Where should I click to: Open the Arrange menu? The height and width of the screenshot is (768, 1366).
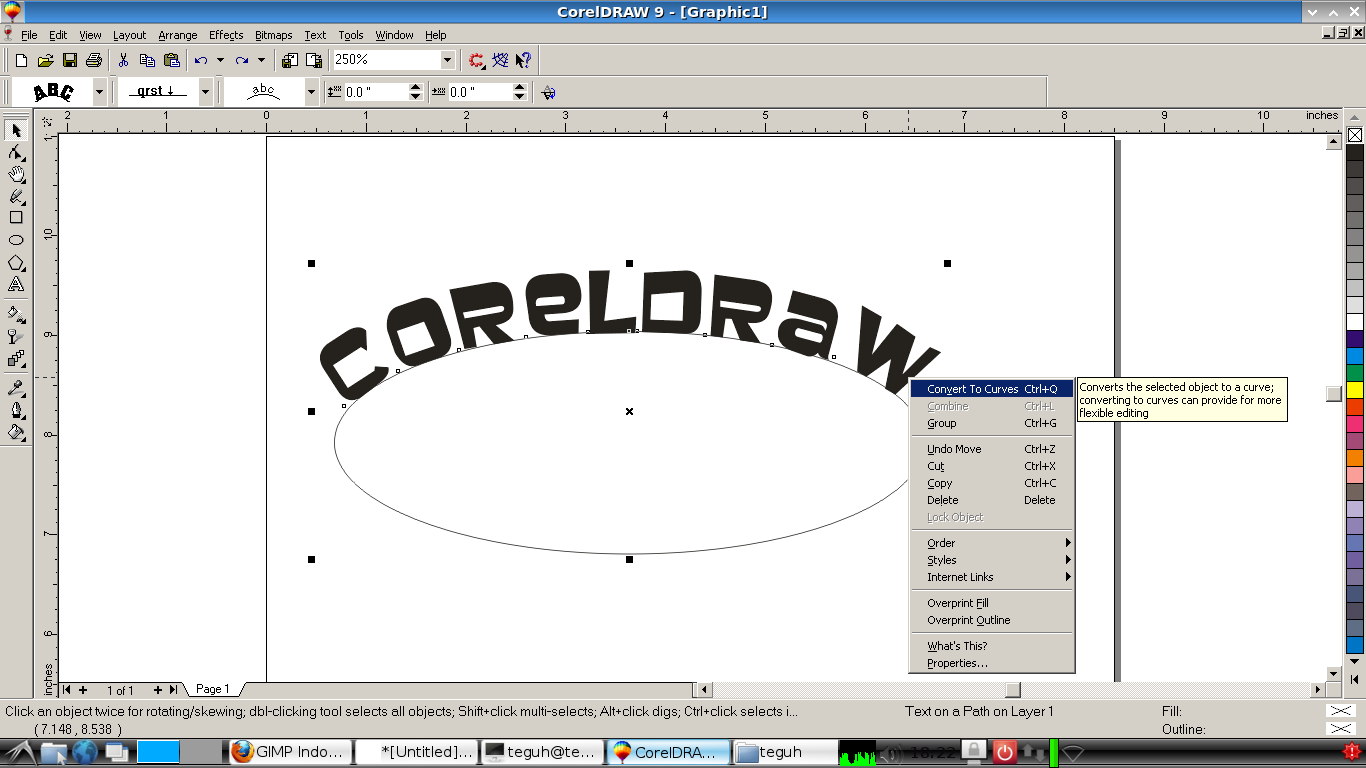tap(178, 35)
